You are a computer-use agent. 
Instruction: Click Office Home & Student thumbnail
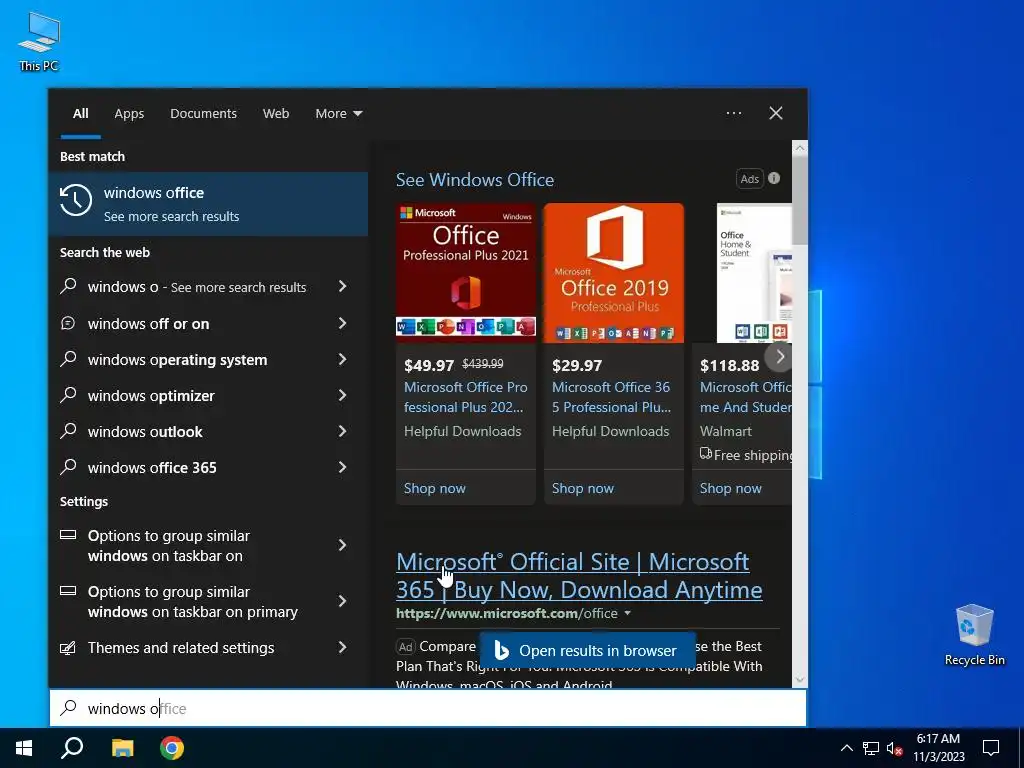coord(754,272)
